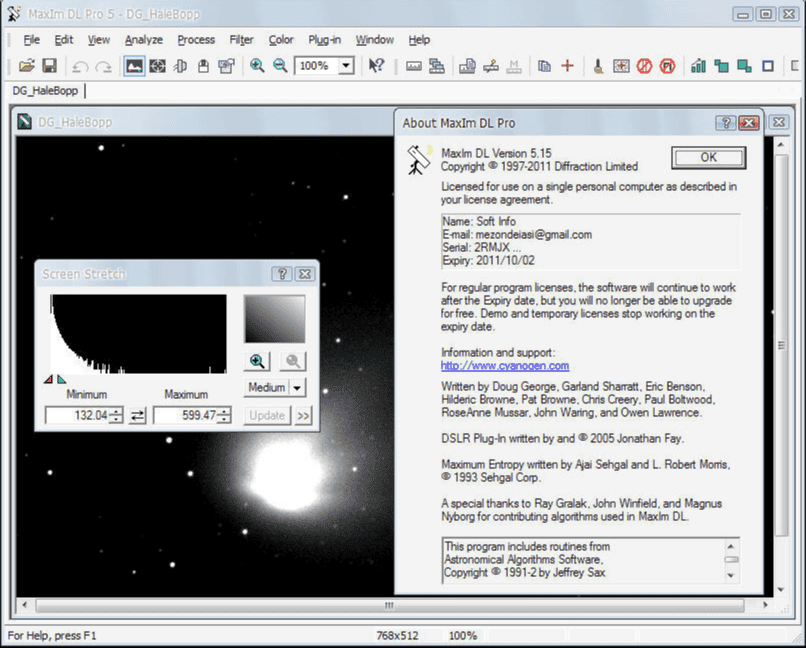Screen dimensions: 806x648
Task: Redo the action via the right curved-arrow icon
Action: click(103, 66)
